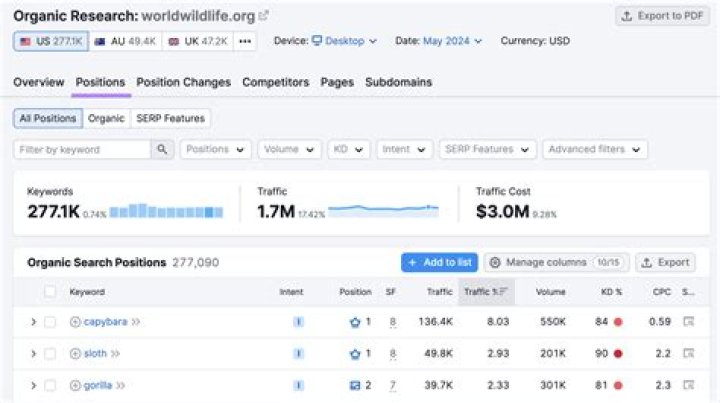Click the more databases ellipsis button

point(246,41)
